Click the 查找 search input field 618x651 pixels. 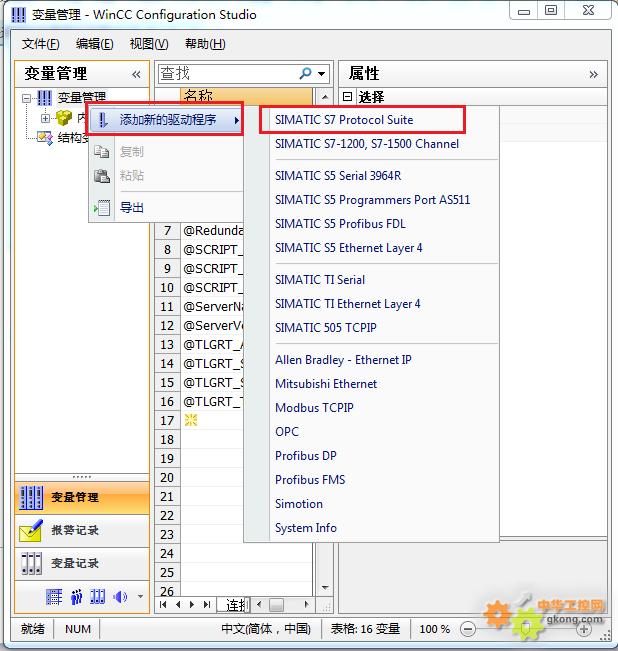pyautogui.click(x=228, y=74)
